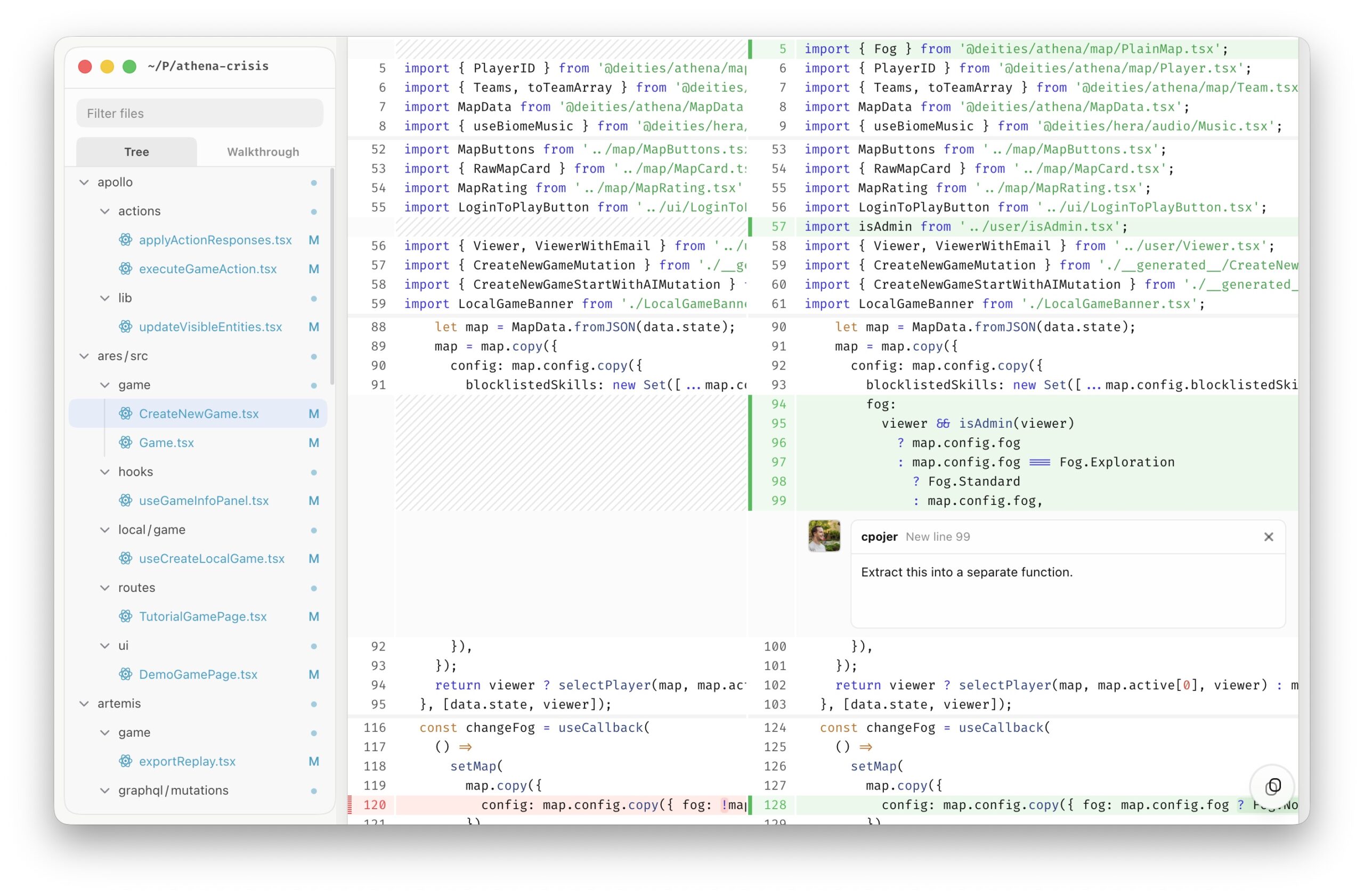1364x896 pixels.
Task: Open TutorialGamePage.tsx
Action: click(x=203, y=616)
